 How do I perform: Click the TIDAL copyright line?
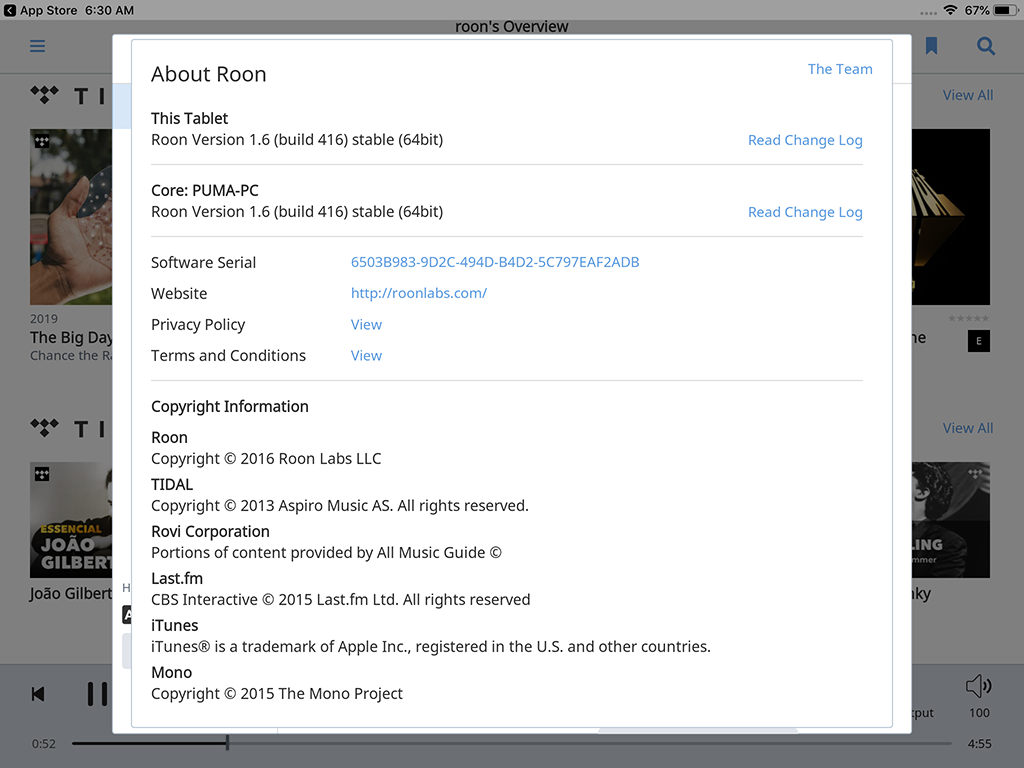[x=340, y=505]
